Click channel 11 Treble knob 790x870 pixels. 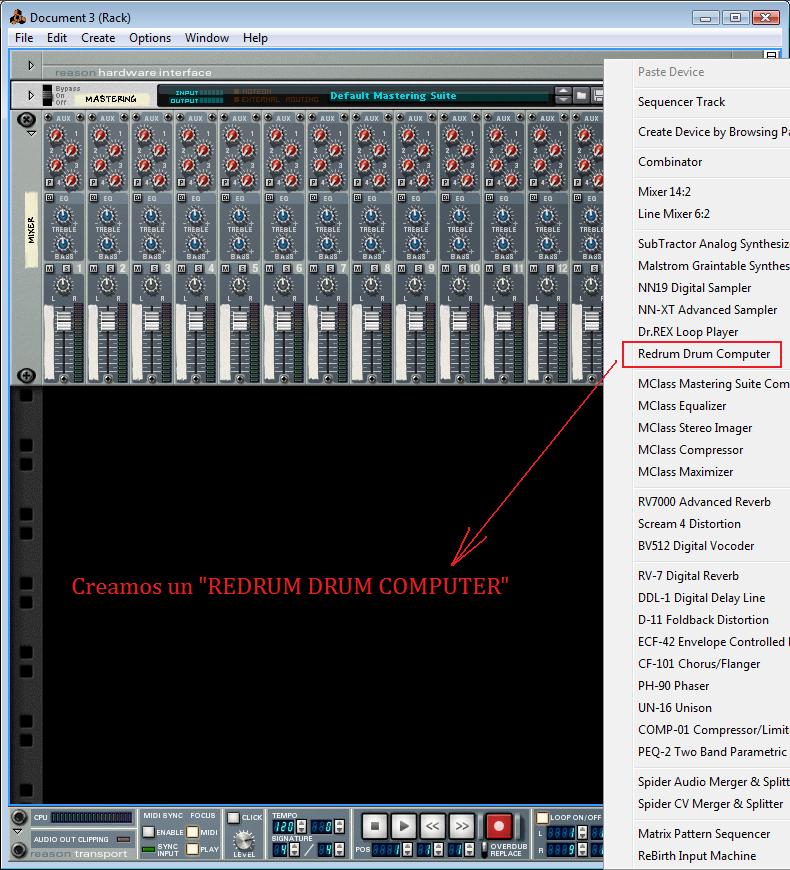(503, 216)
